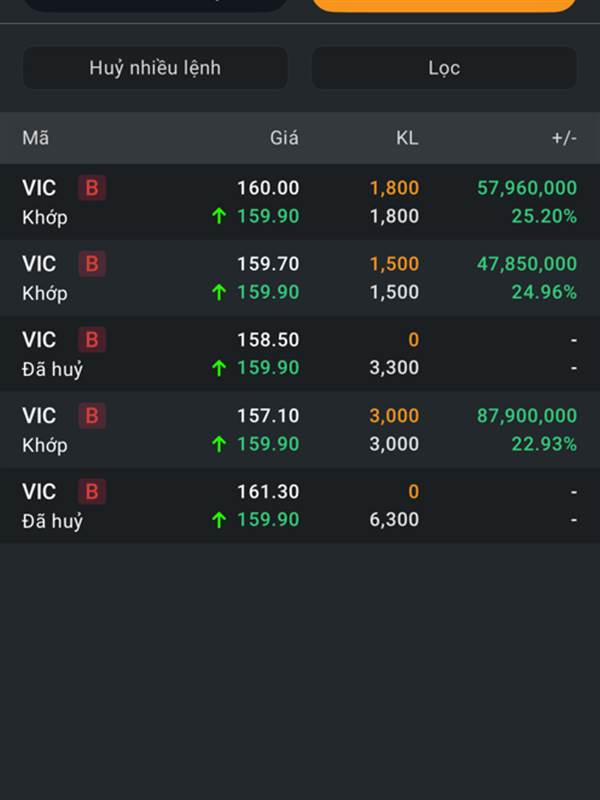
Task: Click the green up arrow in the 157.10 order
Action: pyautogui.click(x=219, y=444)
